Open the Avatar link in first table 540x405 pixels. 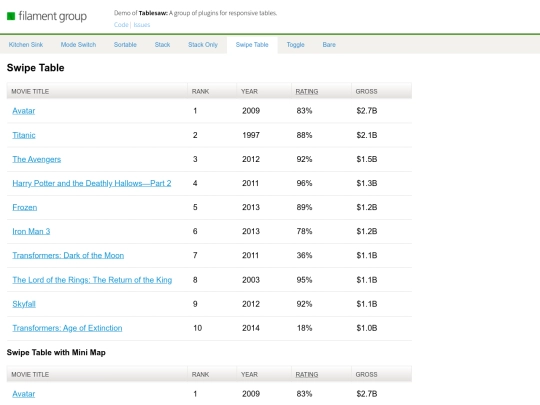coord(24,111)
